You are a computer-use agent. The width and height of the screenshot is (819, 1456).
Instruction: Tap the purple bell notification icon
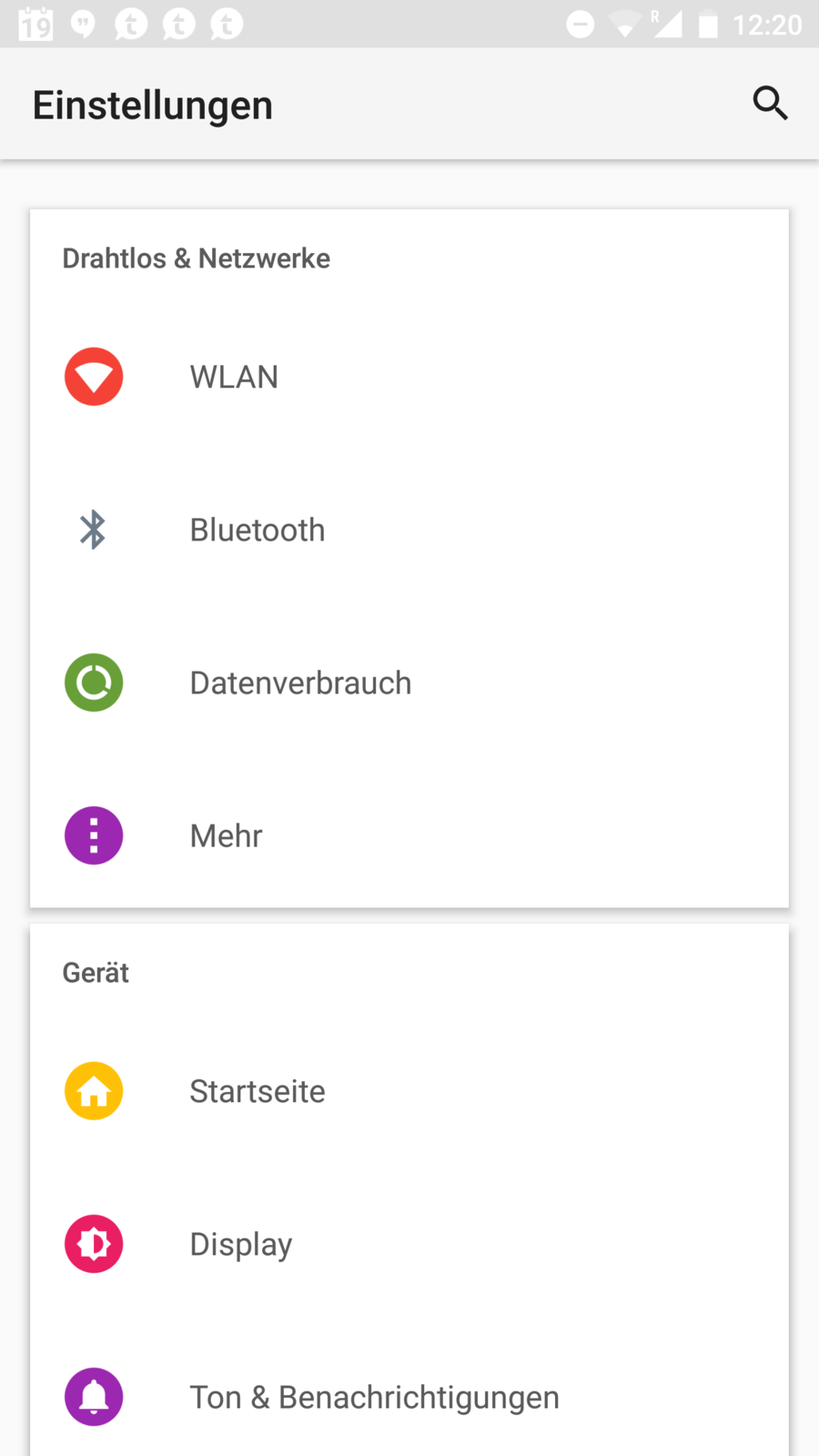pyautogui.click(x=94, y=1397)
